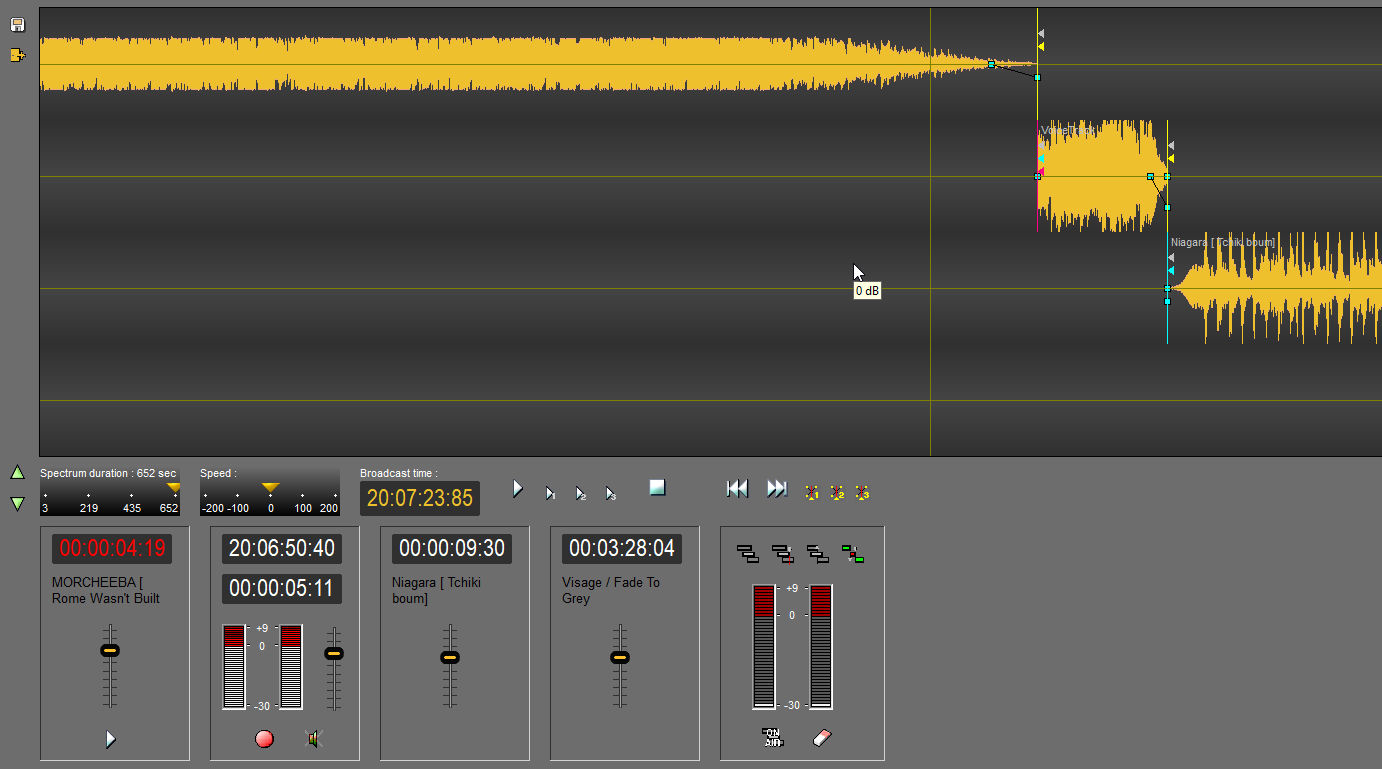1382x769 pixels.
Task: Toggle the mute speaker icon
Action: coord(314,739)
